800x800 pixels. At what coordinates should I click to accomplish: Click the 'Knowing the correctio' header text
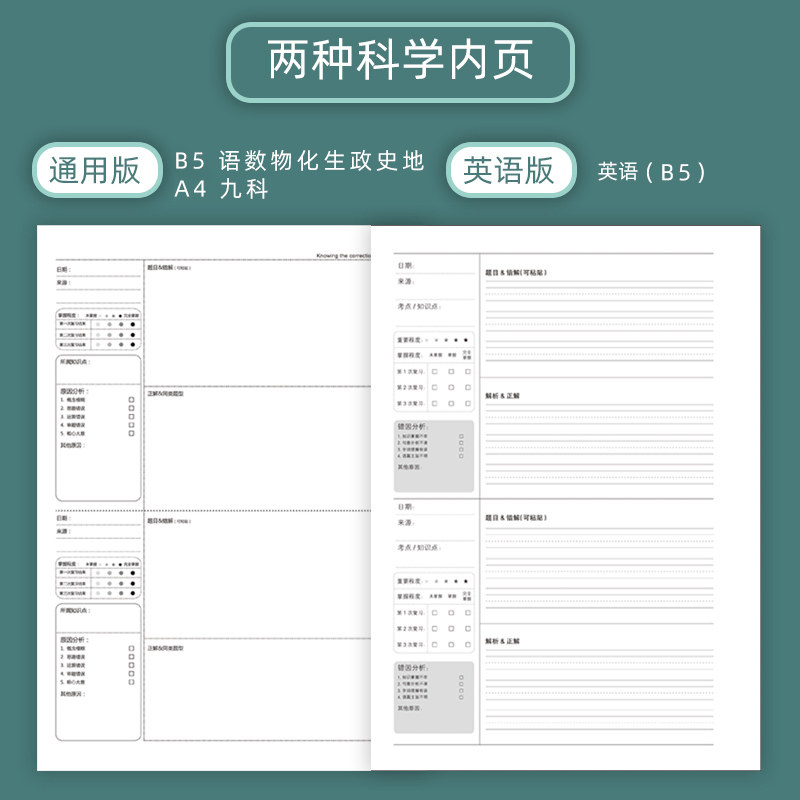343,256
